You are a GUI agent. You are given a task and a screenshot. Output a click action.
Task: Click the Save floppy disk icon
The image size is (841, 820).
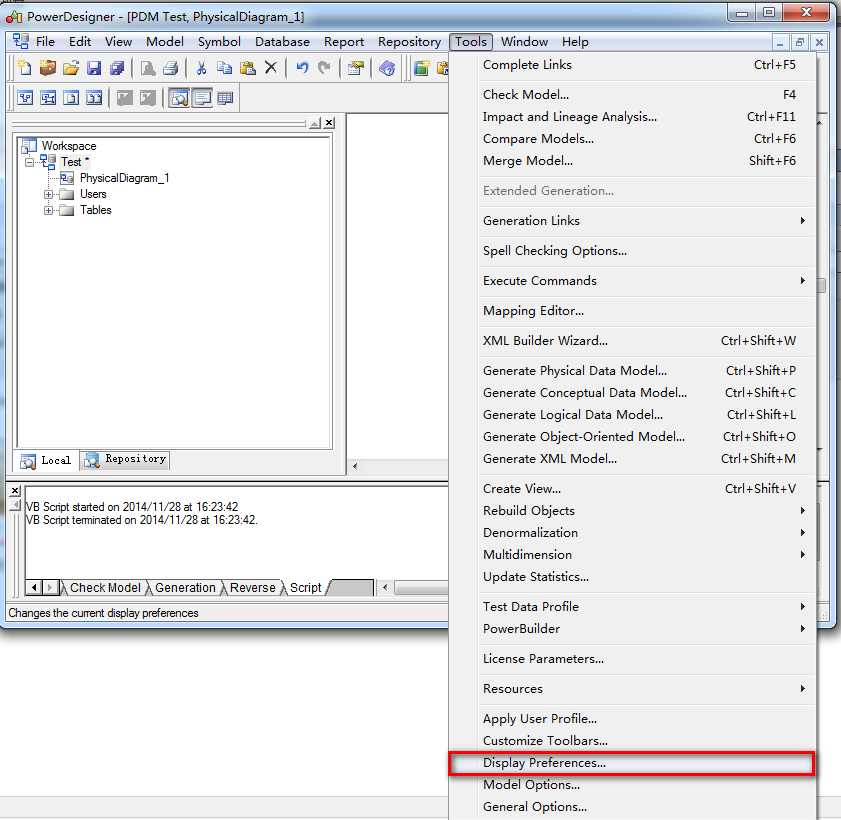[94, 68]
